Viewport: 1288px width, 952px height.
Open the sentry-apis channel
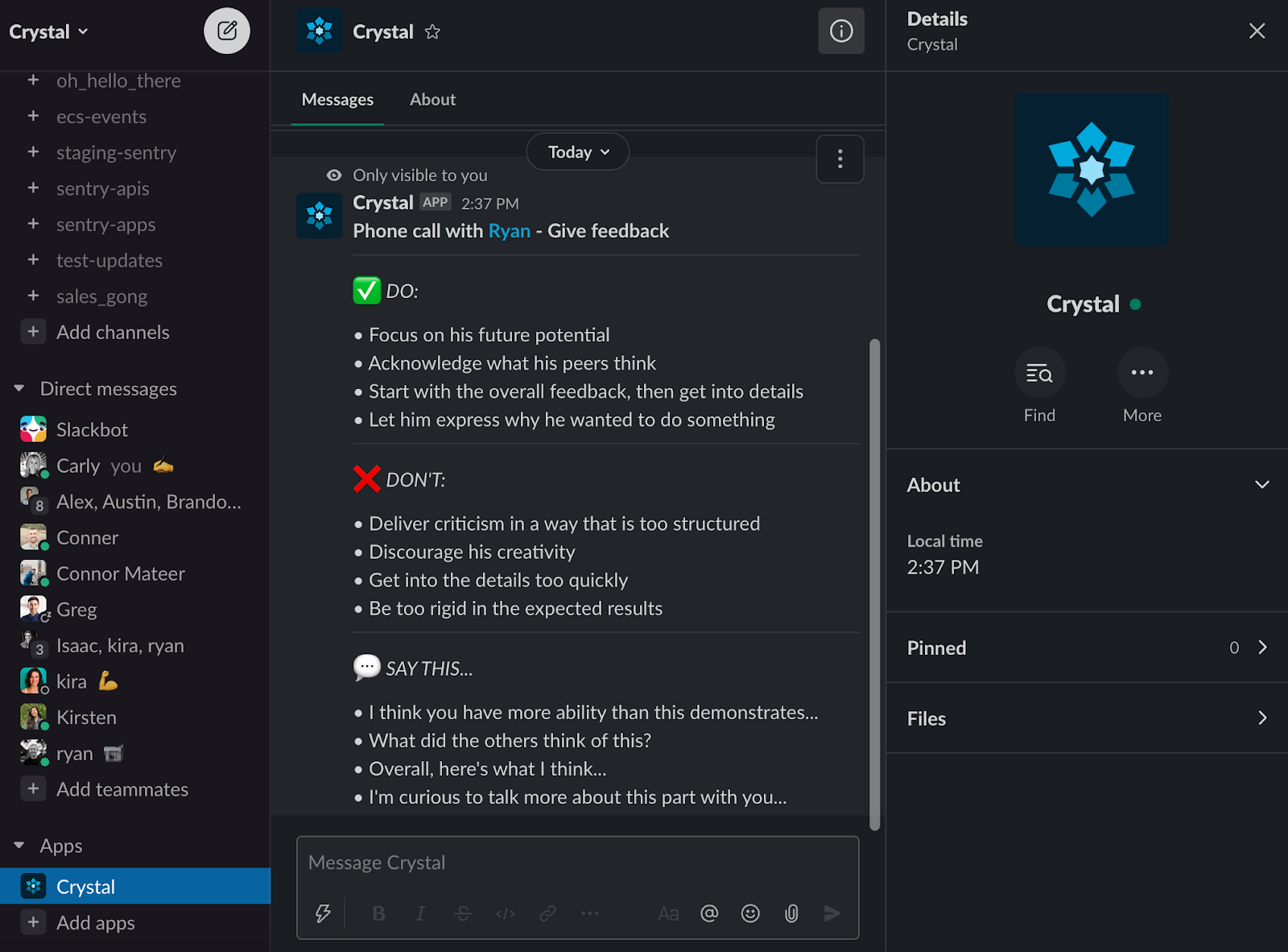click(134, 188)
